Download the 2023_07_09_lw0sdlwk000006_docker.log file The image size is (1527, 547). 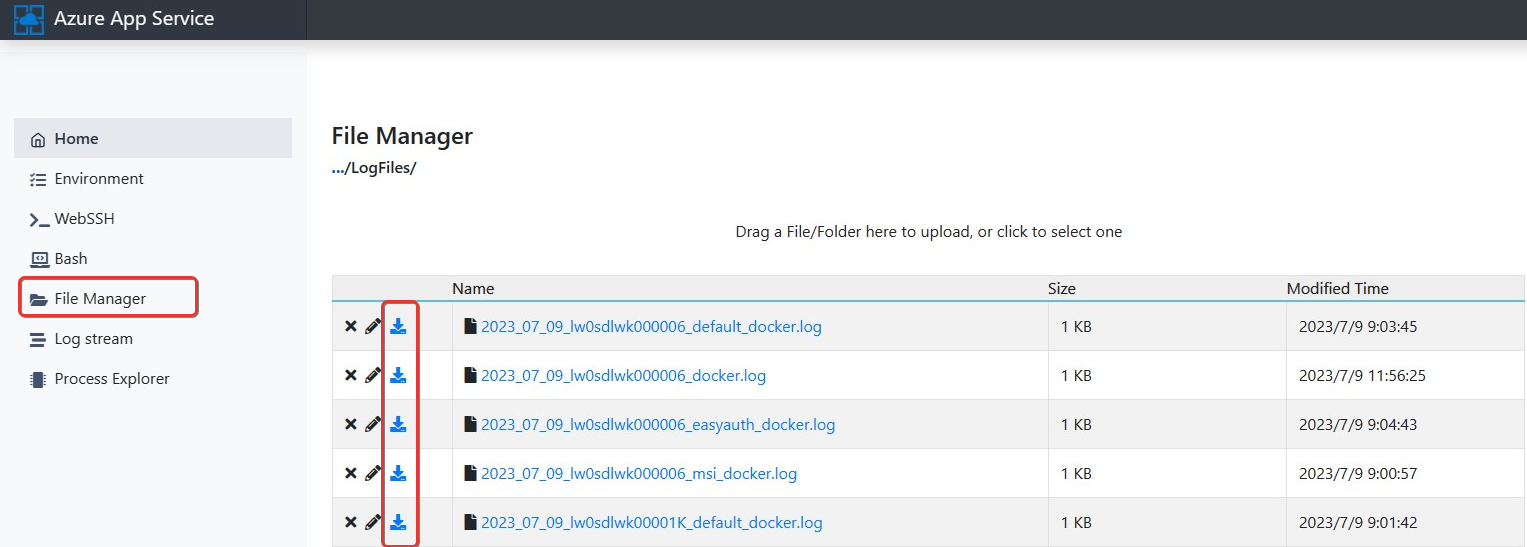click(x=398, y=376)
